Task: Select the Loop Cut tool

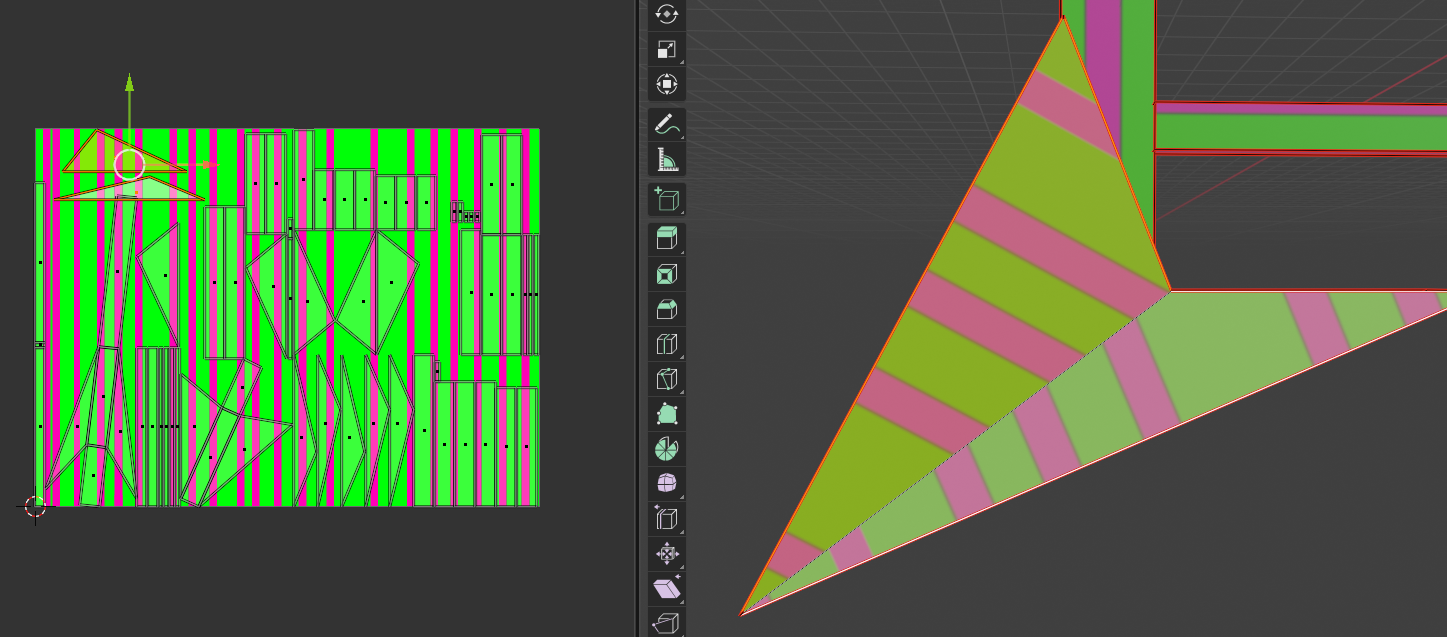Action: pos(667,344)
